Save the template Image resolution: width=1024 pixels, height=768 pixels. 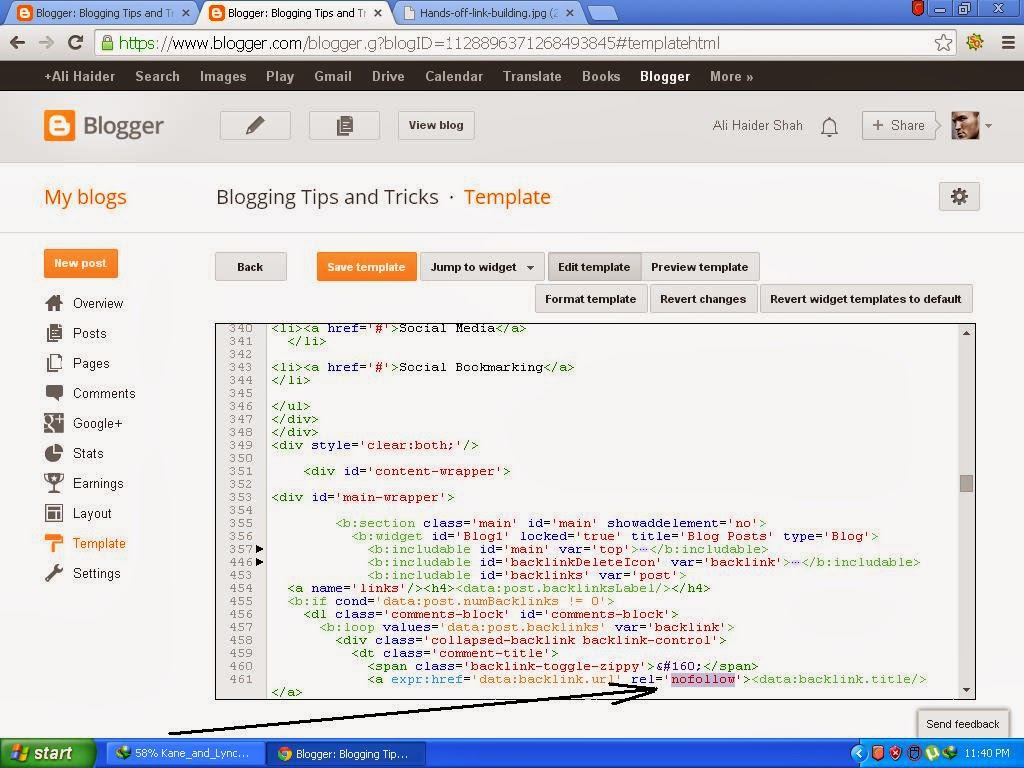tap(366, 266)
